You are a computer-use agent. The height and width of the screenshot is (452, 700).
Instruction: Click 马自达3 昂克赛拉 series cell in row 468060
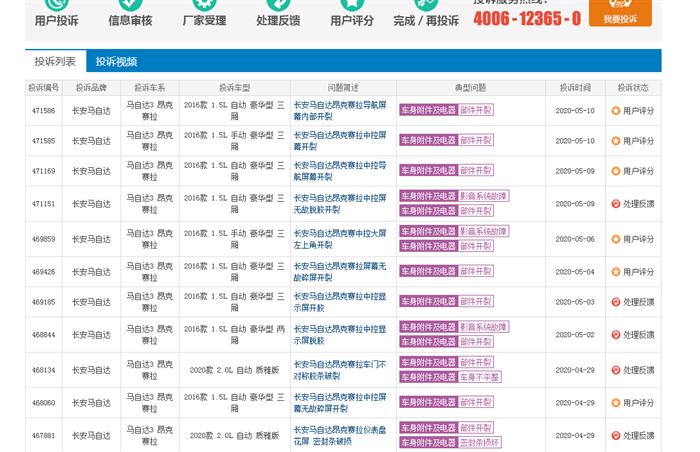point(150,402)
